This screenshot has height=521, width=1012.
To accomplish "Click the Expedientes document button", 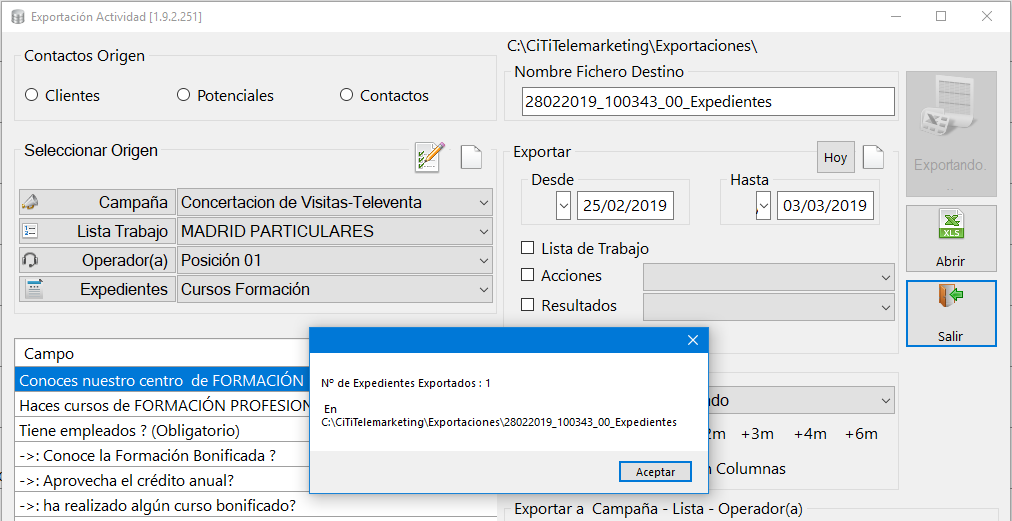I will pyautogui.click(x=97, y=289).
